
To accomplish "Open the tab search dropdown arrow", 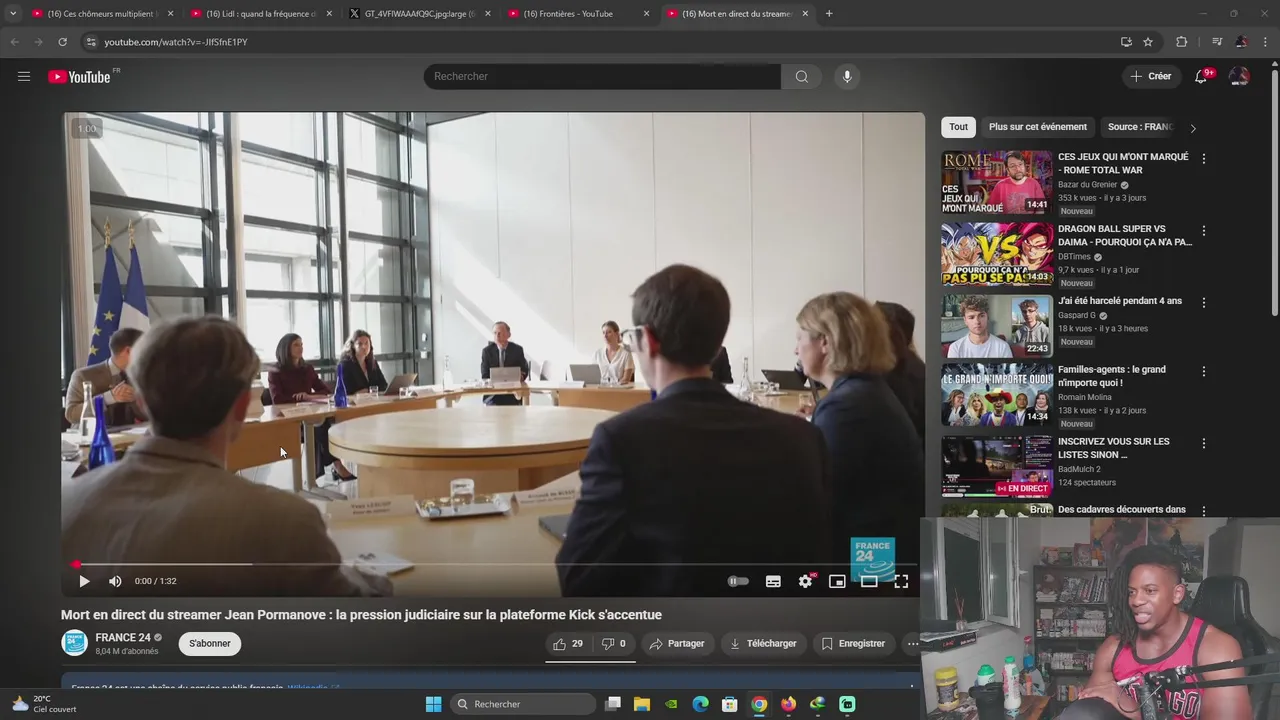I will [x=12, y=14].
